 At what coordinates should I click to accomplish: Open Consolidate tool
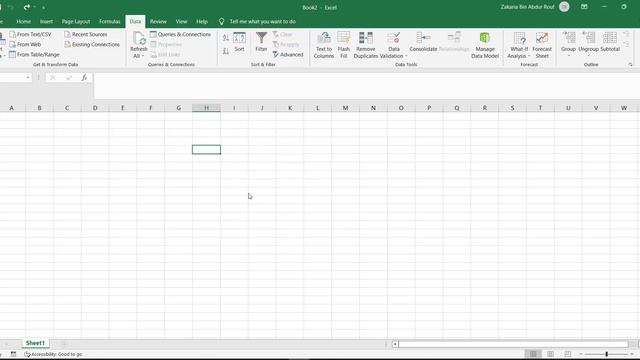[423, 42]
